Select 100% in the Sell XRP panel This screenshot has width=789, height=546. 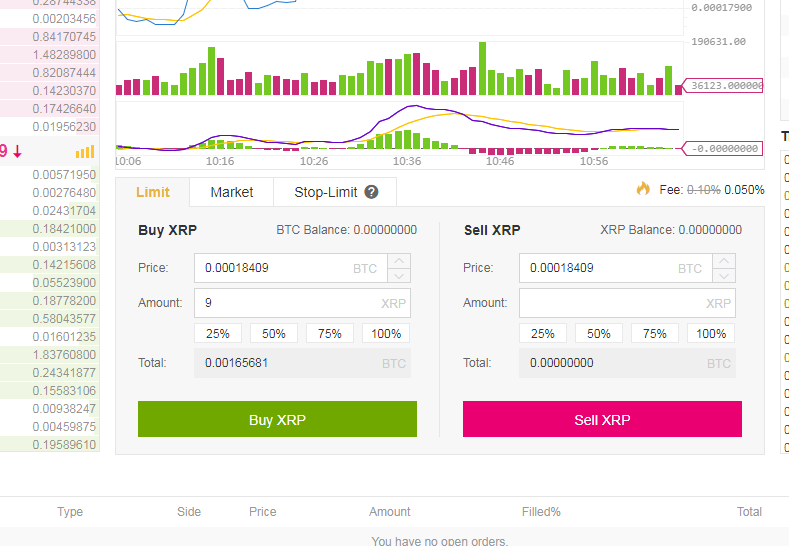pos(711,334)
